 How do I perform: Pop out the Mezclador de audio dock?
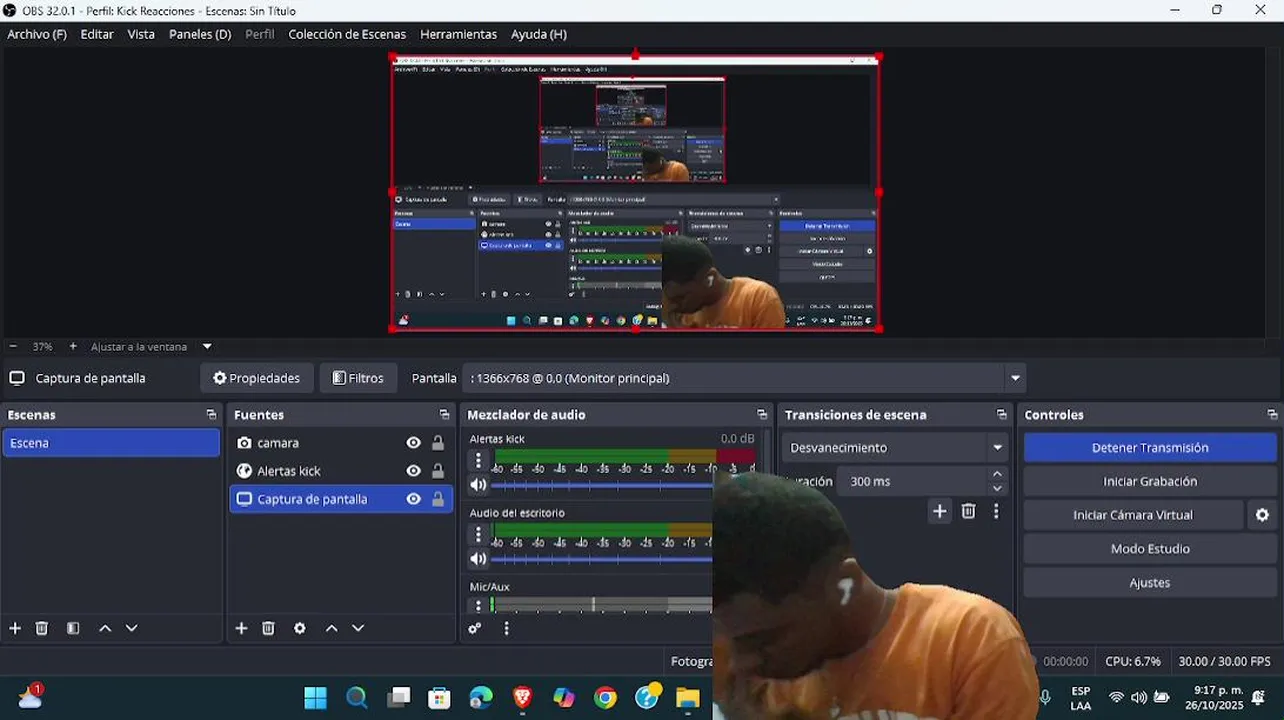point(762,414)
